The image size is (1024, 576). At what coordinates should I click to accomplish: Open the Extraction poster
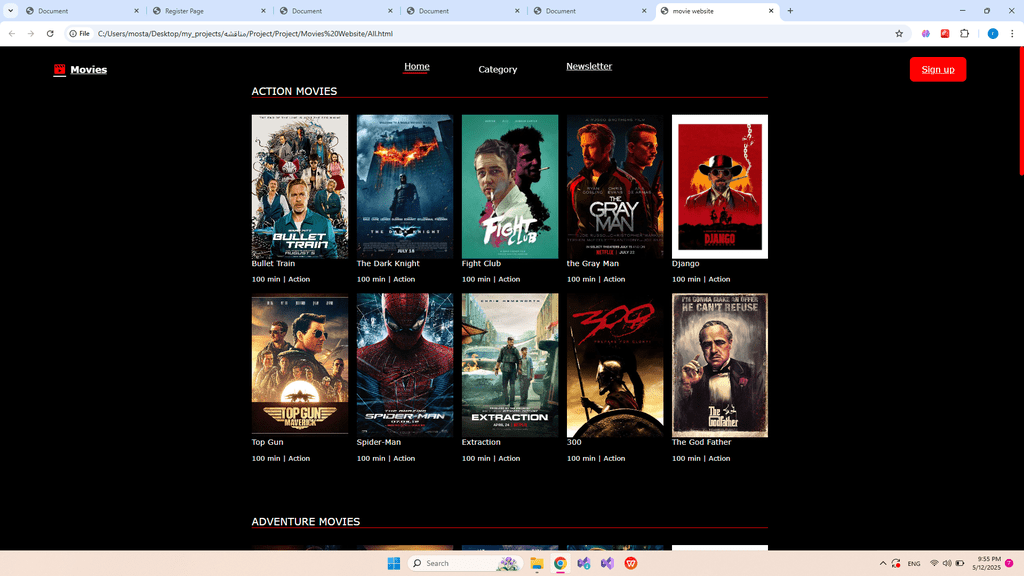[x=510, y=365]
